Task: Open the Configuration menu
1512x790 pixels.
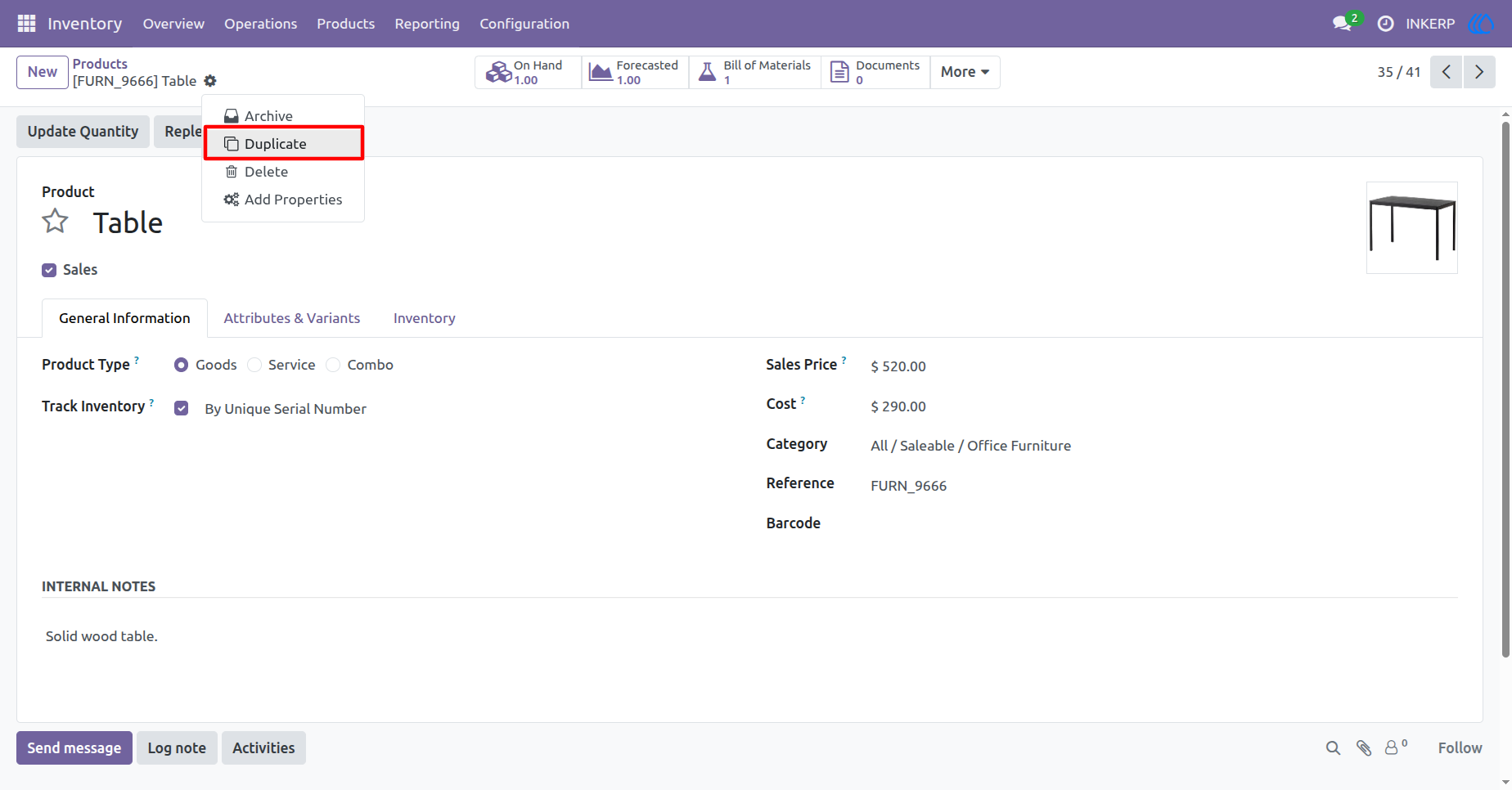Action: [x=524, y=24]
